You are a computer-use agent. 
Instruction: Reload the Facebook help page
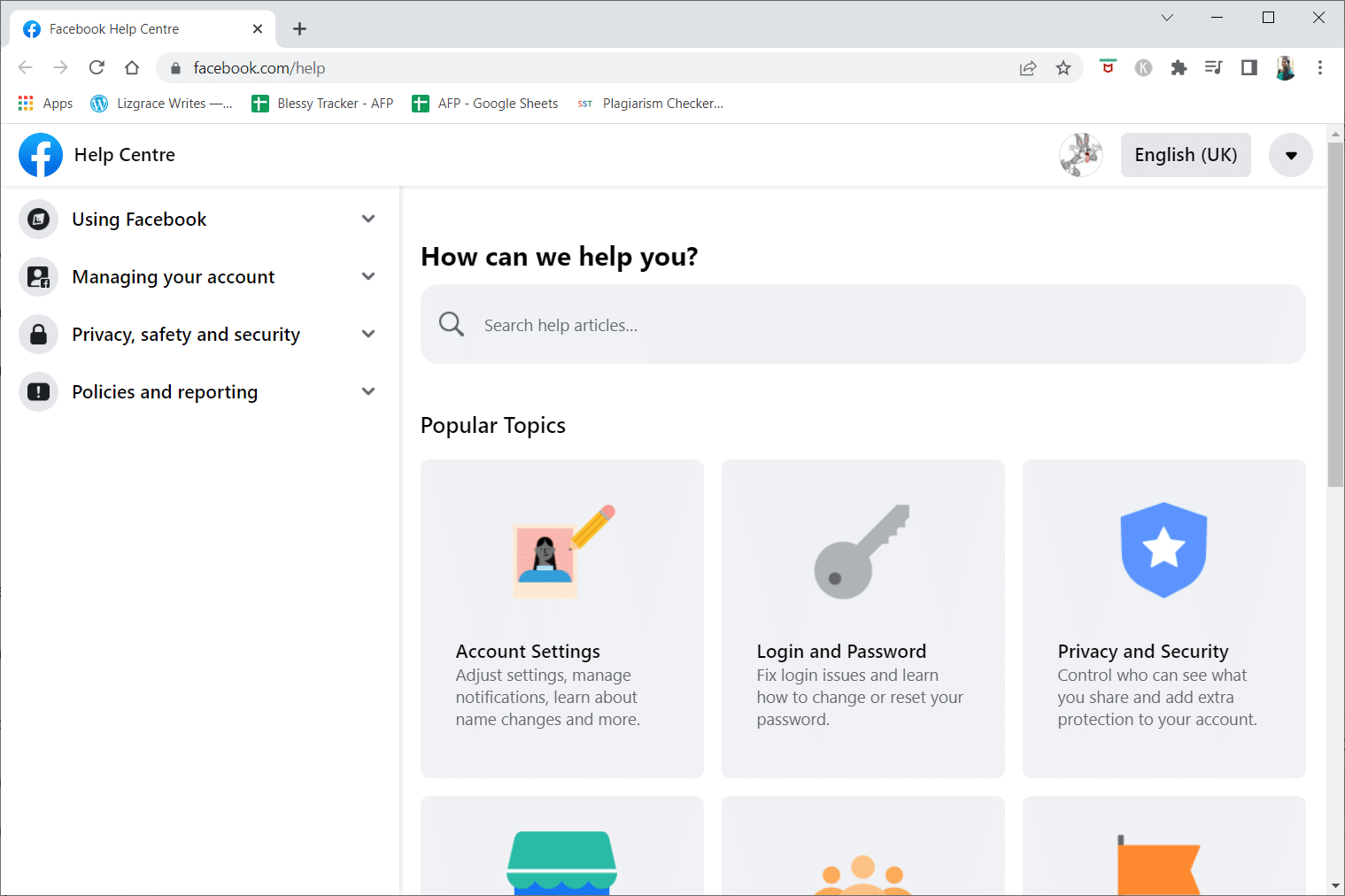click(97, 67)
